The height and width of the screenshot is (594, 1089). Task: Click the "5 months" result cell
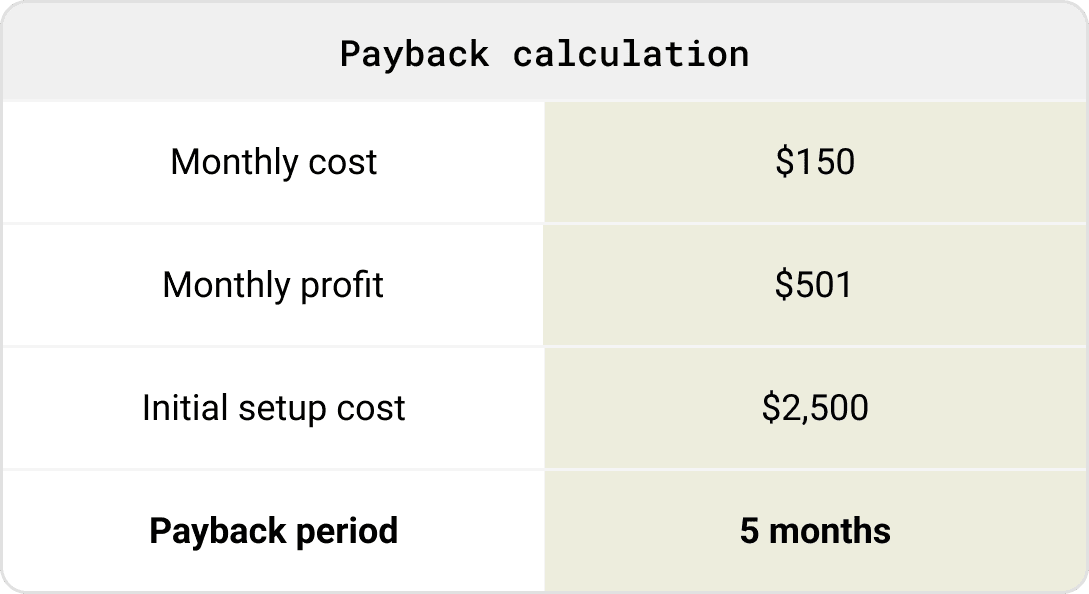coord(815,531)
